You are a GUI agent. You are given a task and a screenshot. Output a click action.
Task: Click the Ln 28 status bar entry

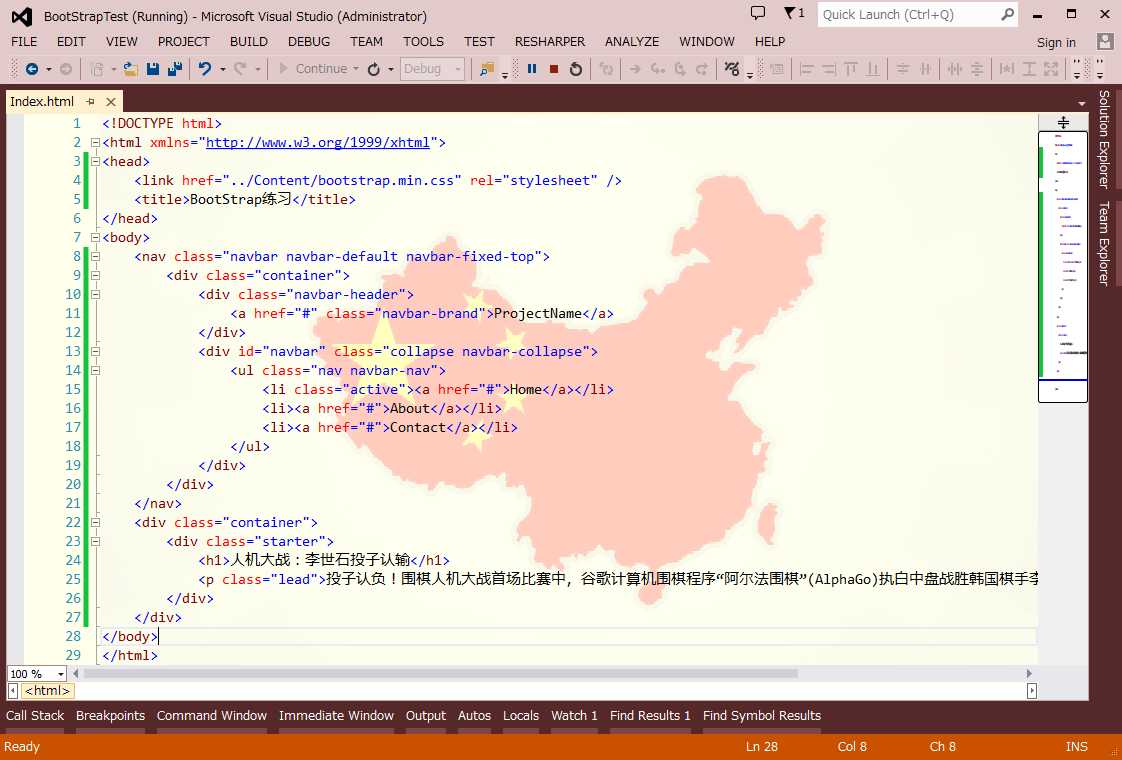point(761,746)
